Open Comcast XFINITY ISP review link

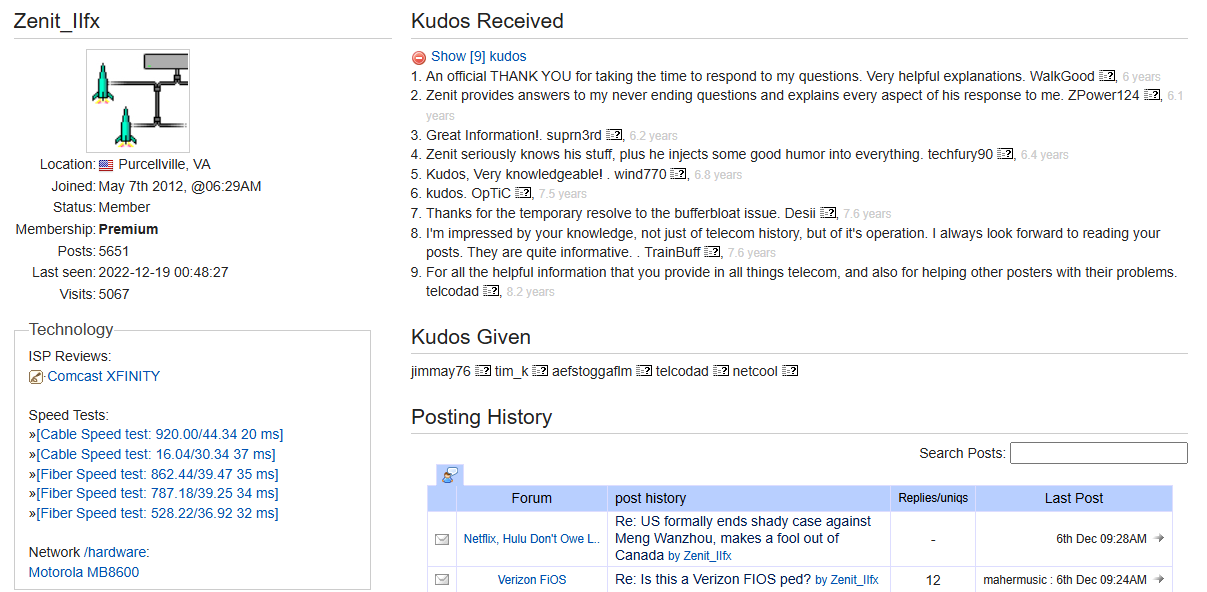click(x=104, y=377)
